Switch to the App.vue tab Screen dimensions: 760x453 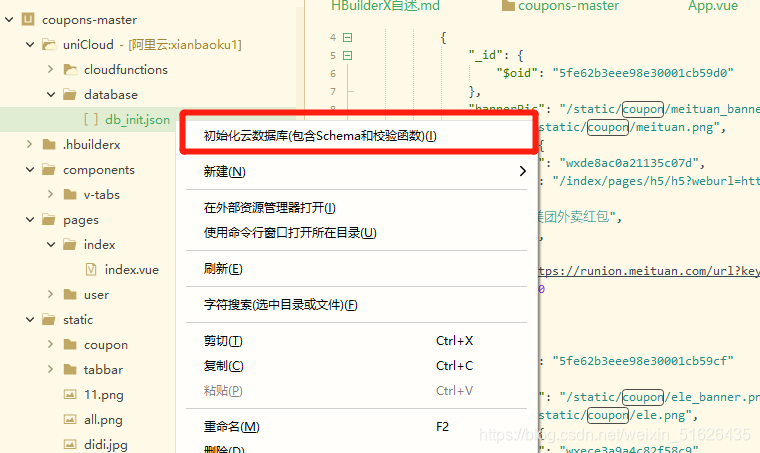[x=713, y=6]
